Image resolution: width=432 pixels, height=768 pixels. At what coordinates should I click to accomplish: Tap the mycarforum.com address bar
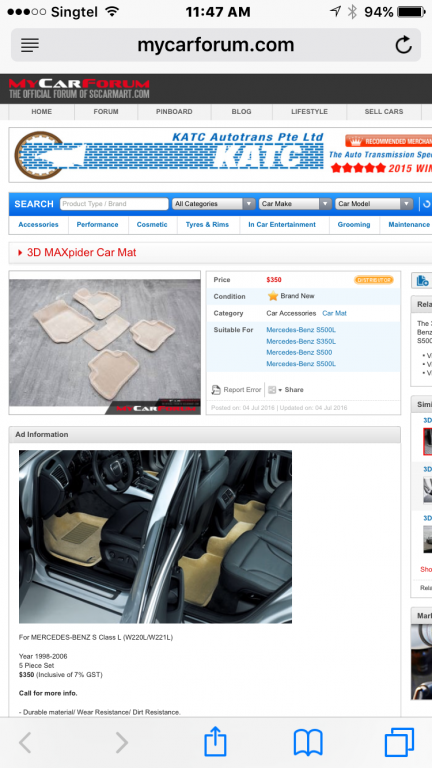pos(216,45)
